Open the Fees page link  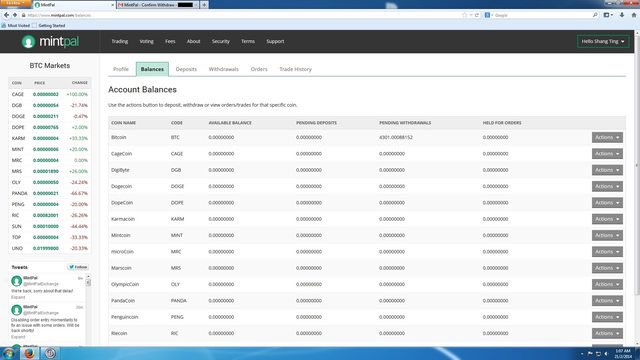click(170, 41)
